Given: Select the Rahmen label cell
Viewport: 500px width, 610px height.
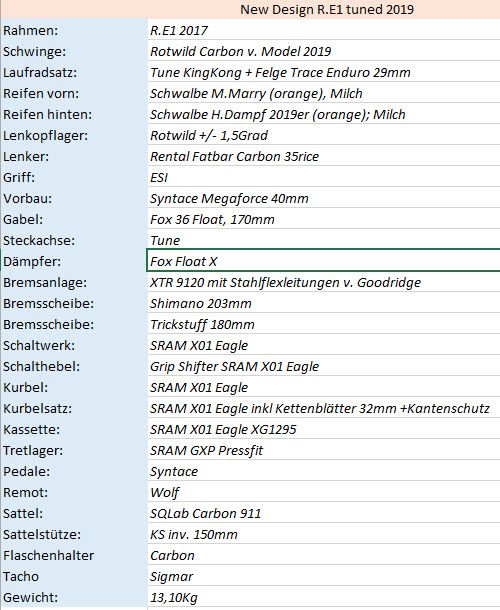Looking at the screenshot, I should [74, 29].
